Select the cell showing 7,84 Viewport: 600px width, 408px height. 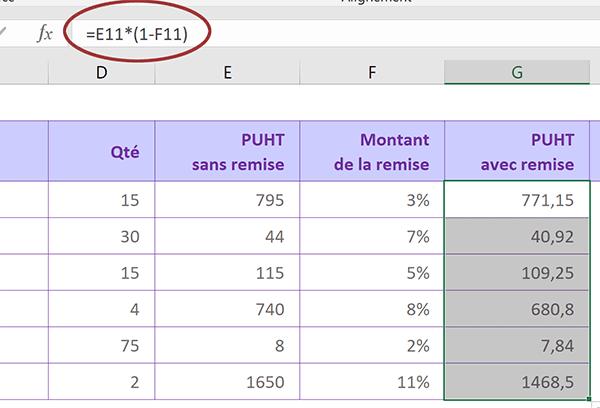(x=517, y=345)
